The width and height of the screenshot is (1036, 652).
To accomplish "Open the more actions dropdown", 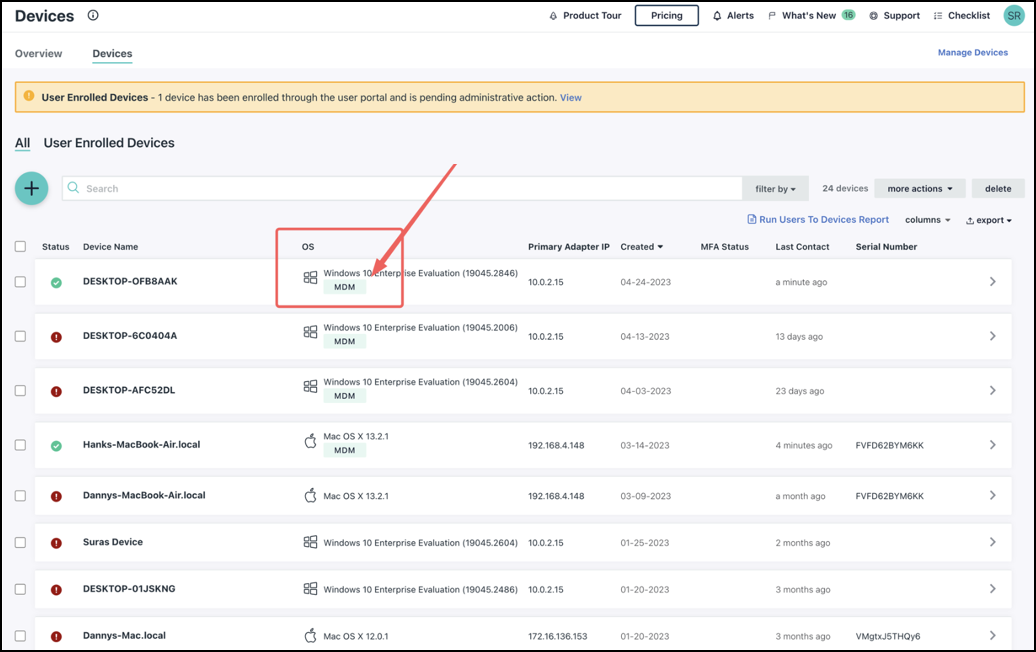I will [919, 188].
